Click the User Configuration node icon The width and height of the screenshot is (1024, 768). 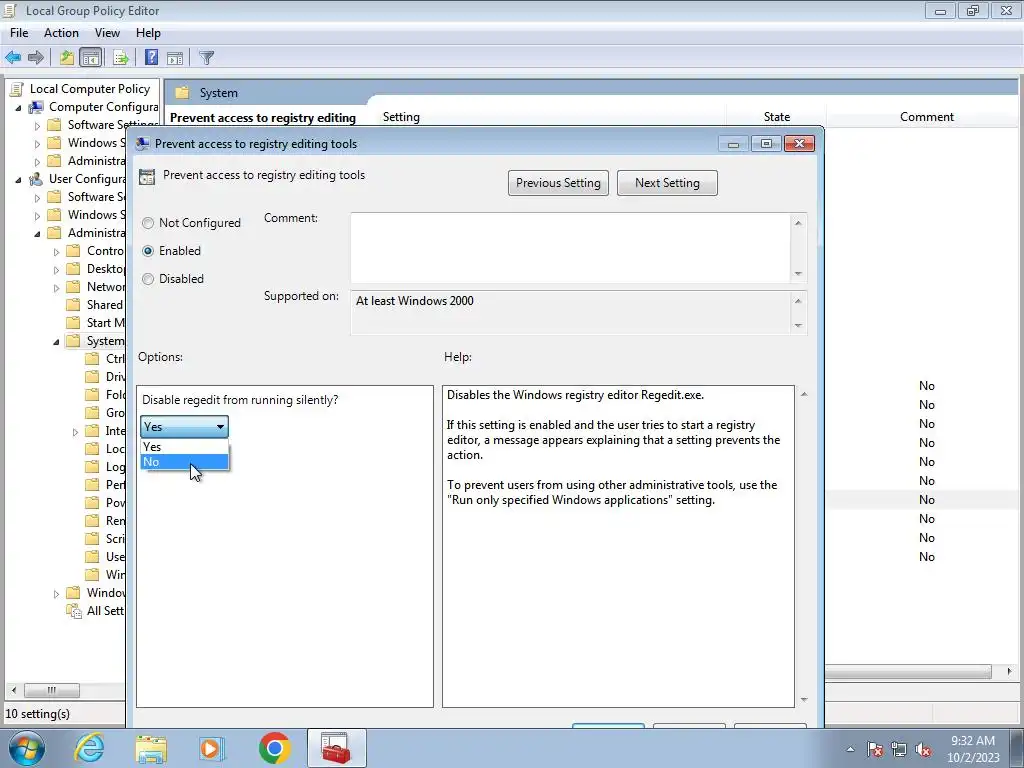[37, 178]
